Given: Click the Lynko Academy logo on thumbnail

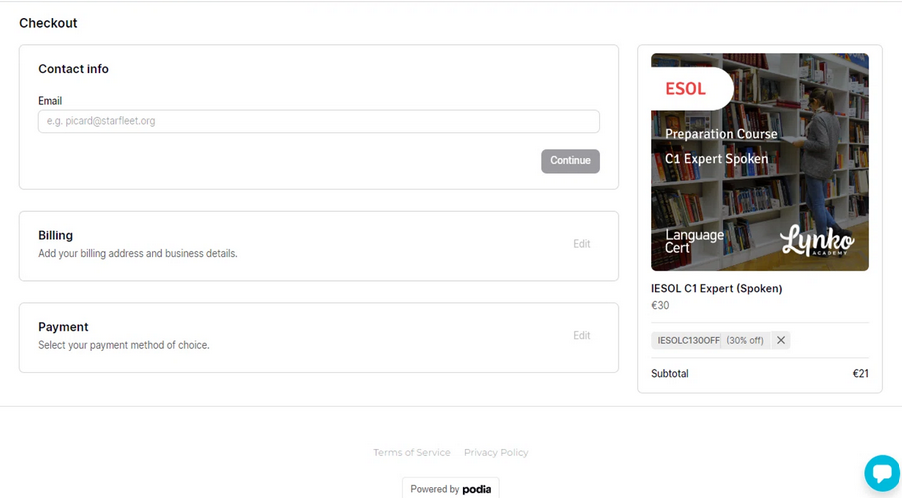Looking at the screenshot, I should click(817, 240).
